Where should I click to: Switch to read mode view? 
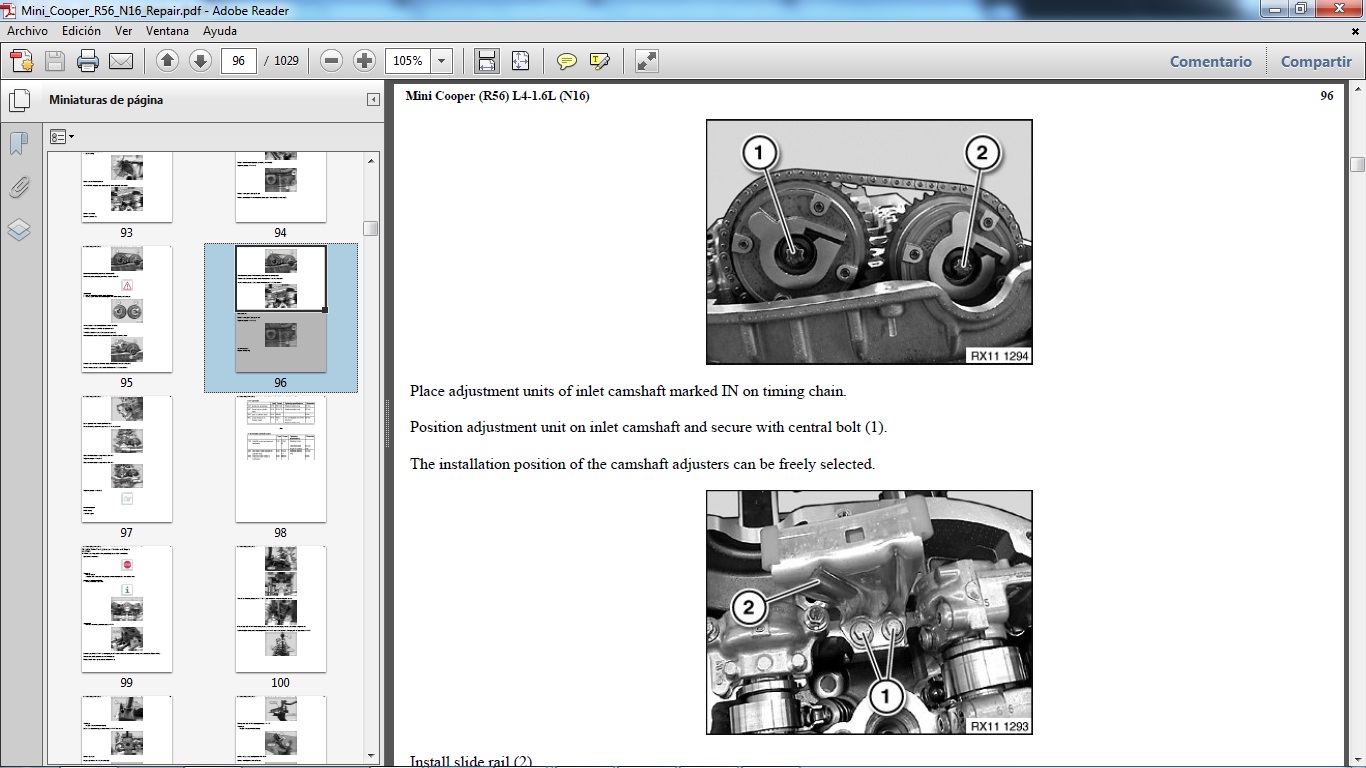coord(647,61)
